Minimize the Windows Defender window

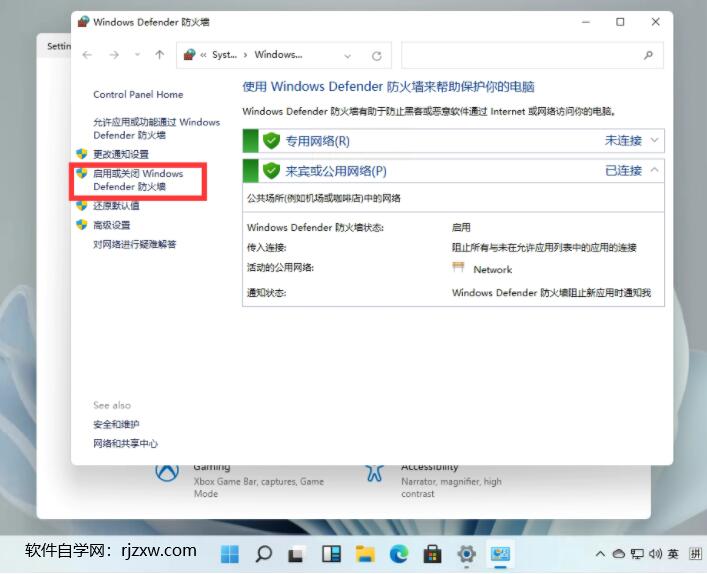586,22
